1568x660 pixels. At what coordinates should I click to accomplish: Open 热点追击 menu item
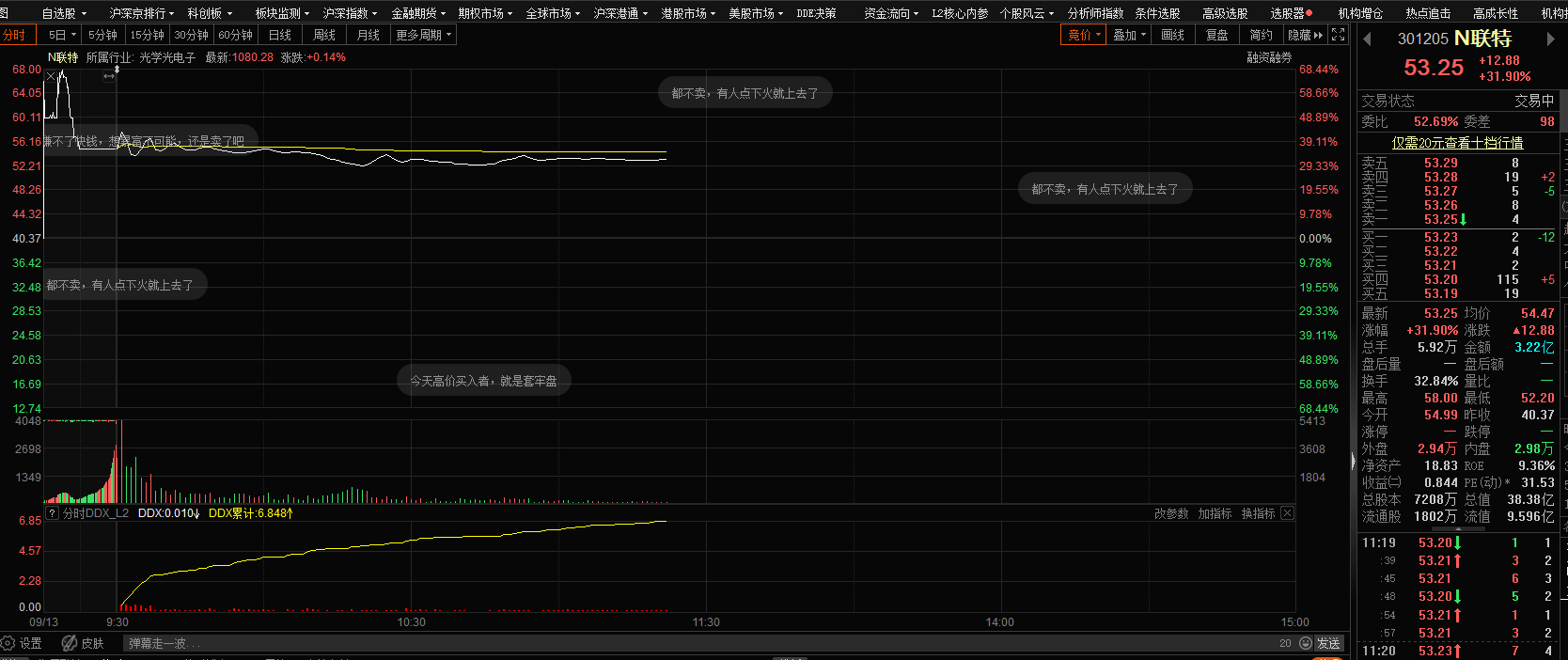pyautogui.click(x=1428, y=13)
